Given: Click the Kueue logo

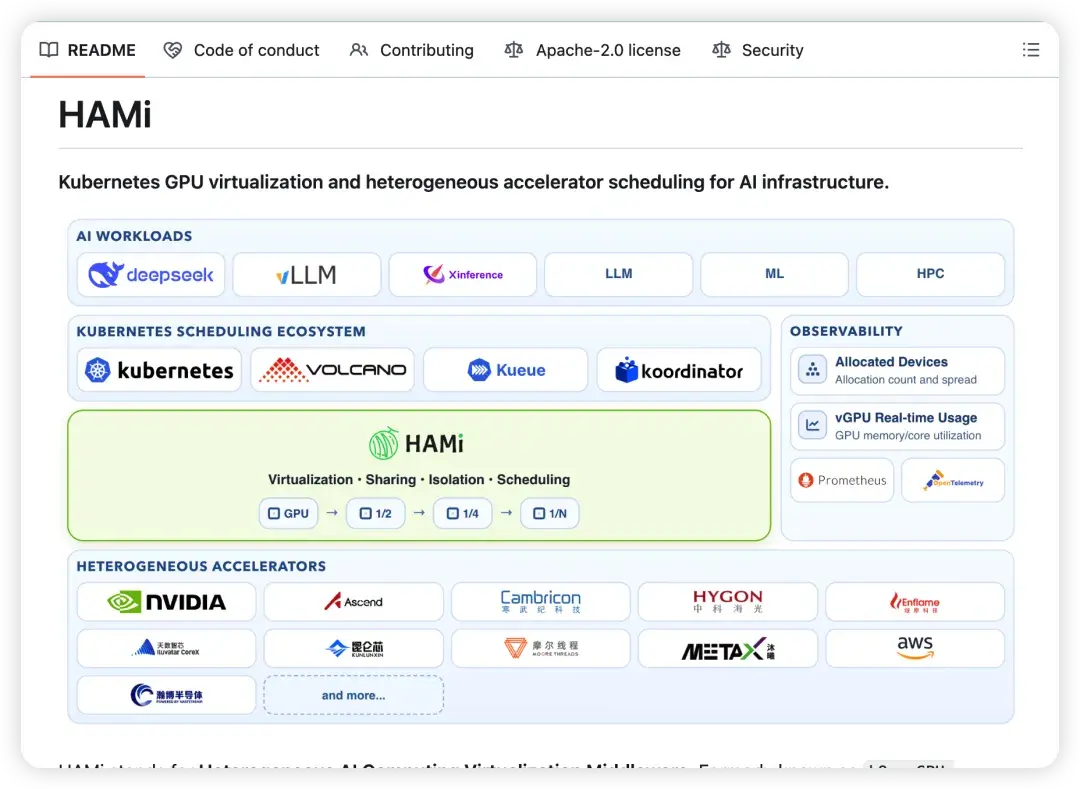Looking at the screenshot, I should tap(506, 370).
